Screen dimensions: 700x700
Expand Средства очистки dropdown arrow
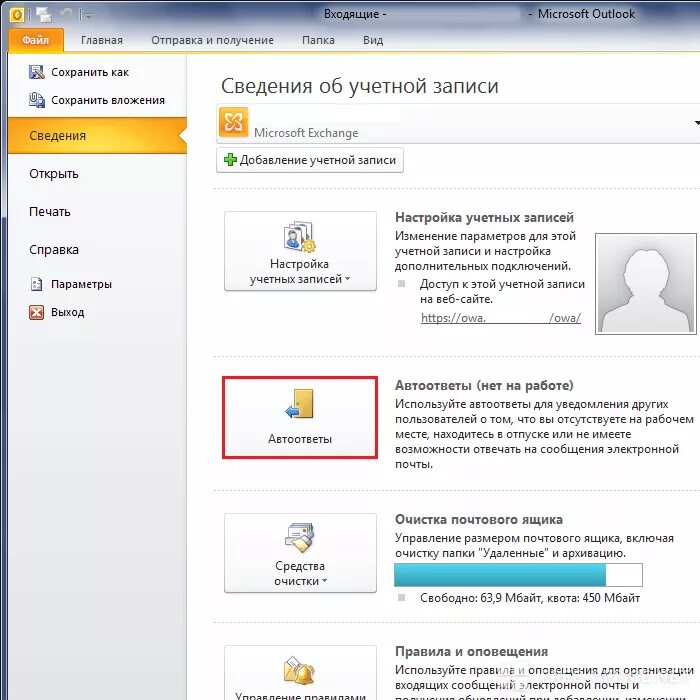325,581
